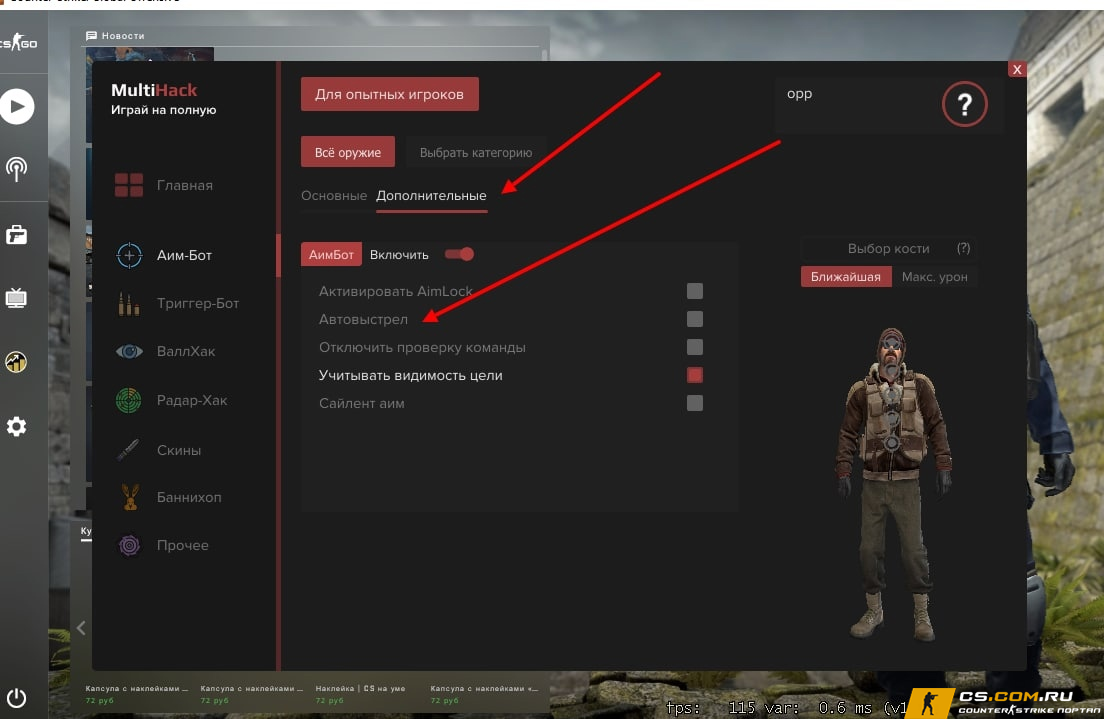
Task: Uncheck Учитывать видимость цели checkbox
Action: tap(694, 375)
